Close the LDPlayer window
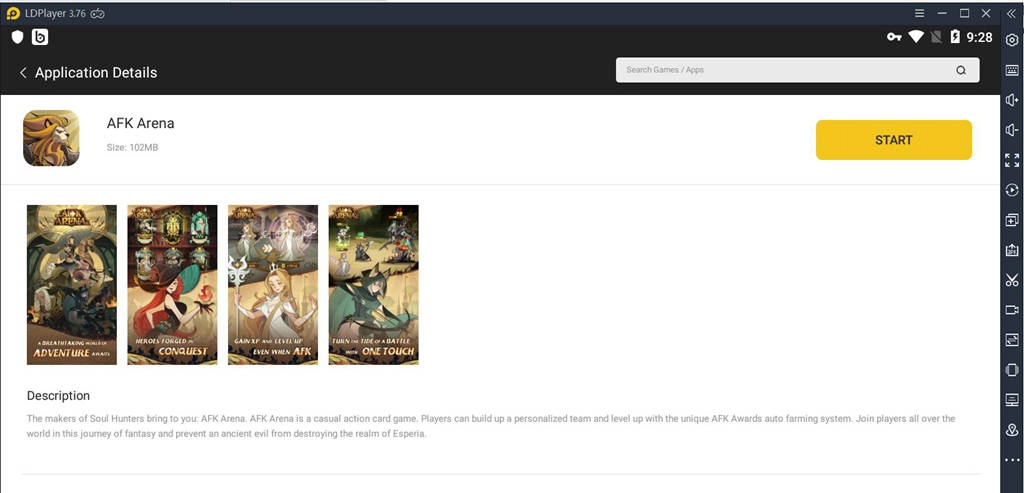1024x493 pixels. pyautogui.click(x=986, y=13)
